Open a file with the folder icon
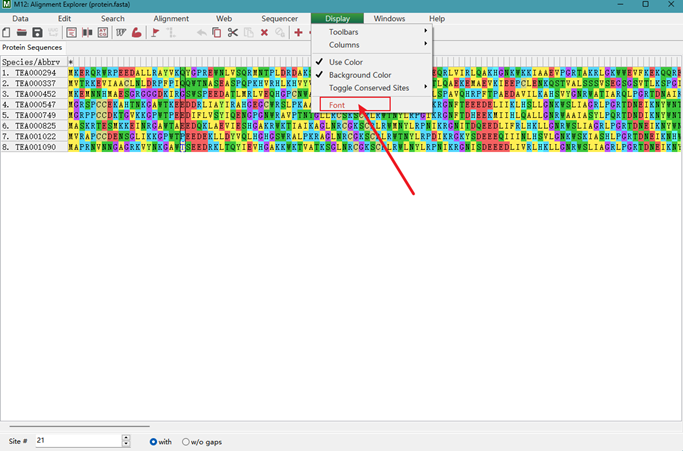This screenshot has width=683, height=451. [x=22, y=33]
